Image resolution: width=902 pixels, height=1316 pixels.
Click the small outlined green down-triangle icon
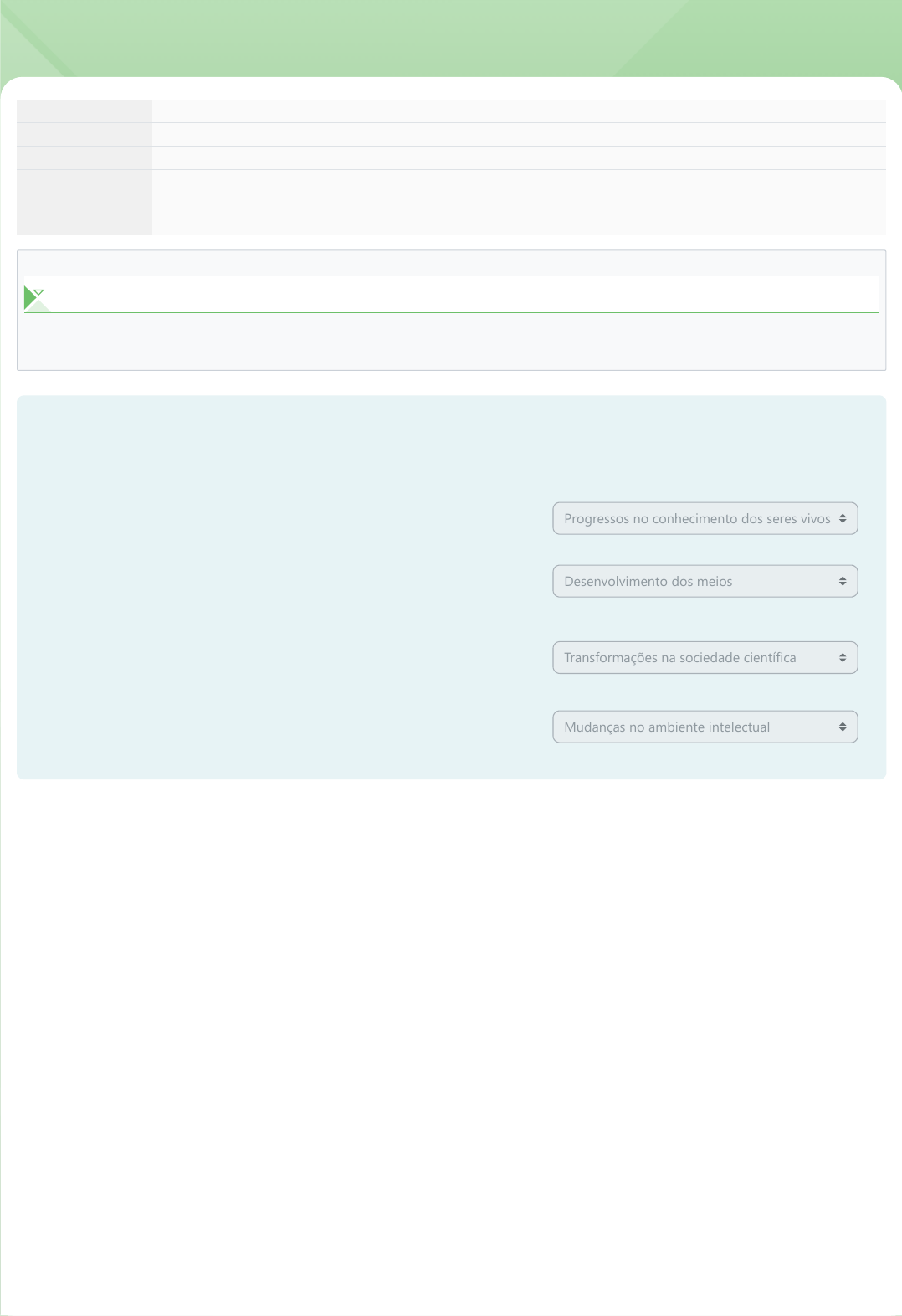[38, 292]
